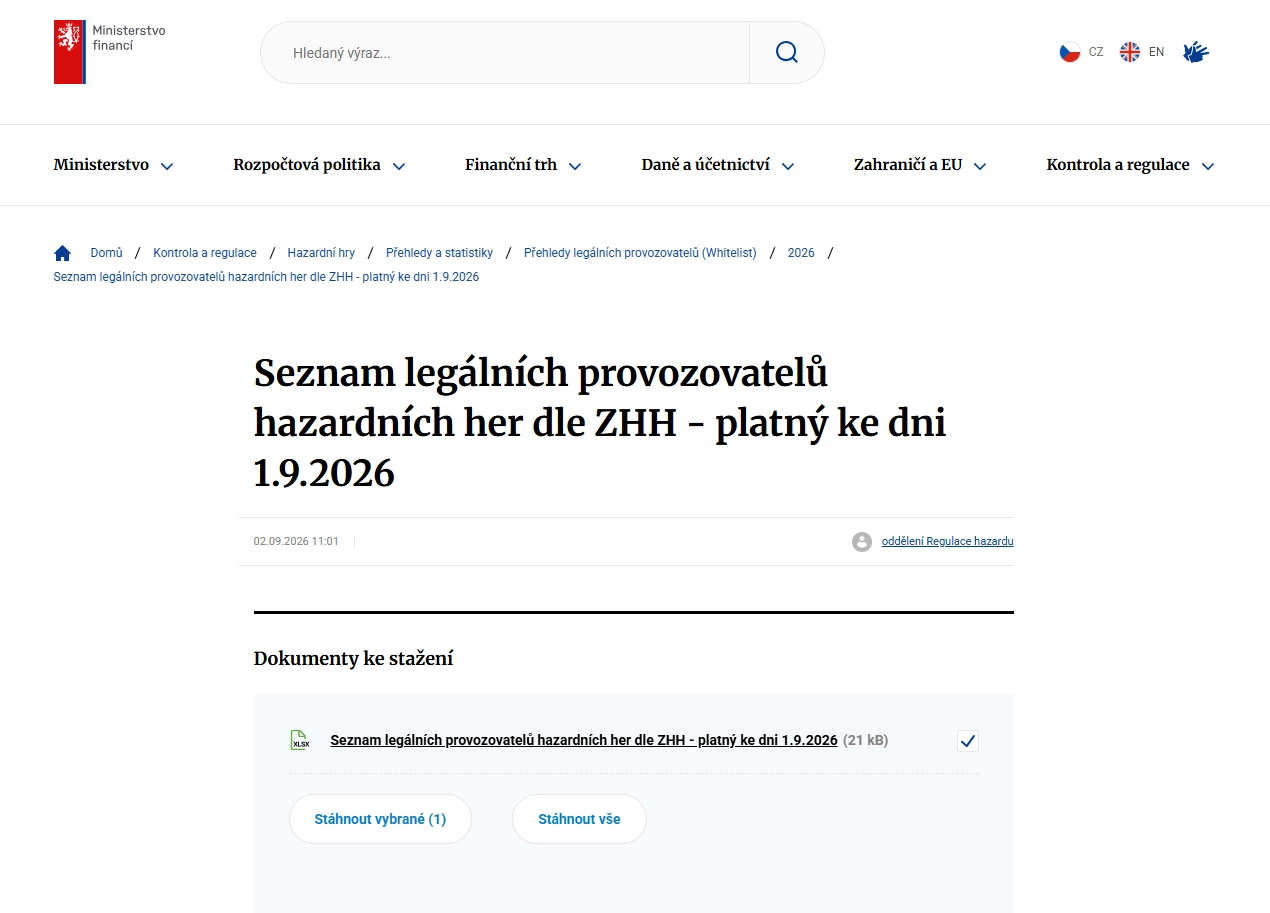1270x913 pixels.
Task: Click Stáhnout vybrané (1) button
Action: tap(380, 819)
